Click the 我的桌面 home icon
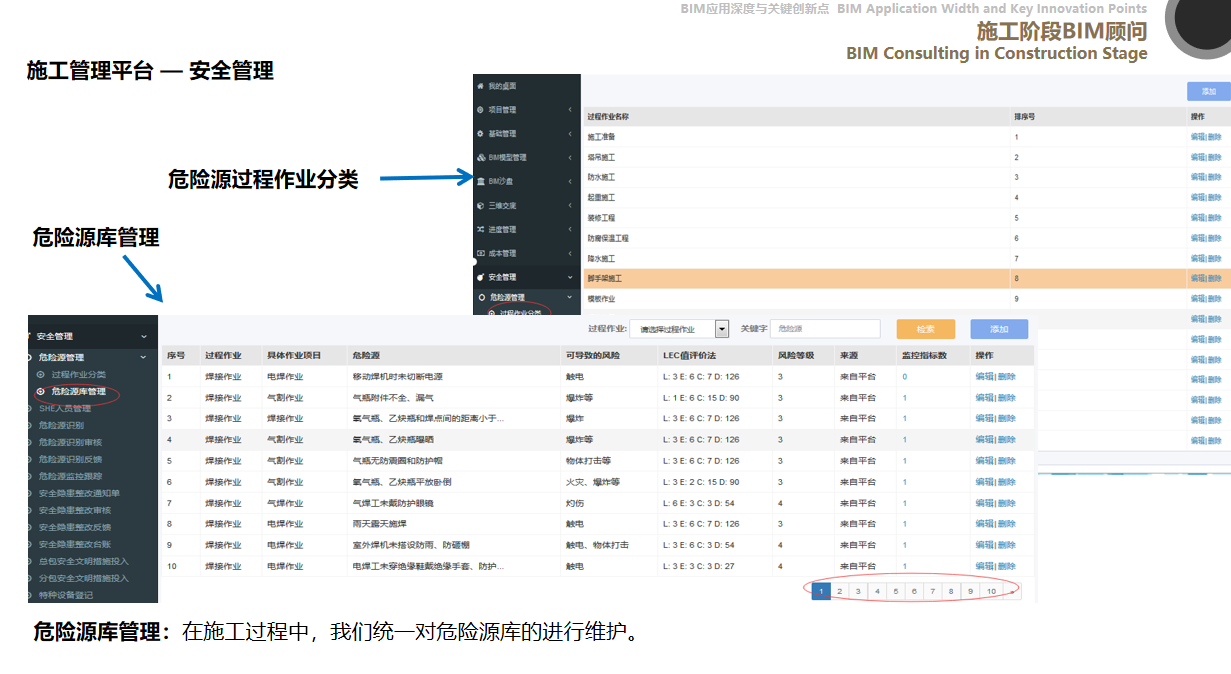This screenshot has width=1231, height=674. [x=482, y=86]
